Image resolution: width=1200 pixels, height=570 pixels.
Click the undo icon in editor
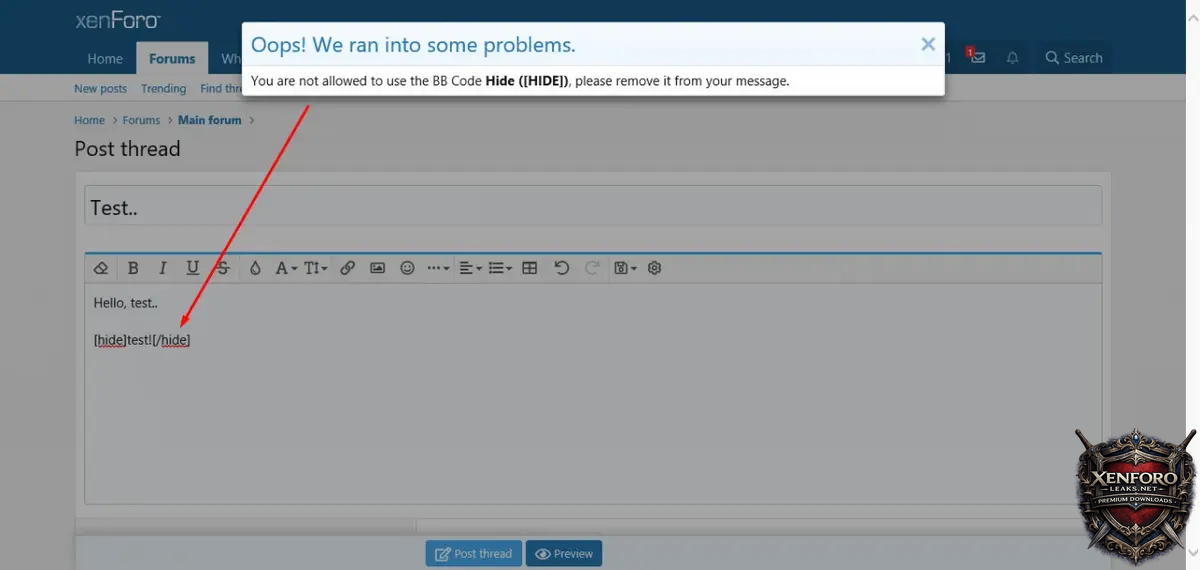561,268
